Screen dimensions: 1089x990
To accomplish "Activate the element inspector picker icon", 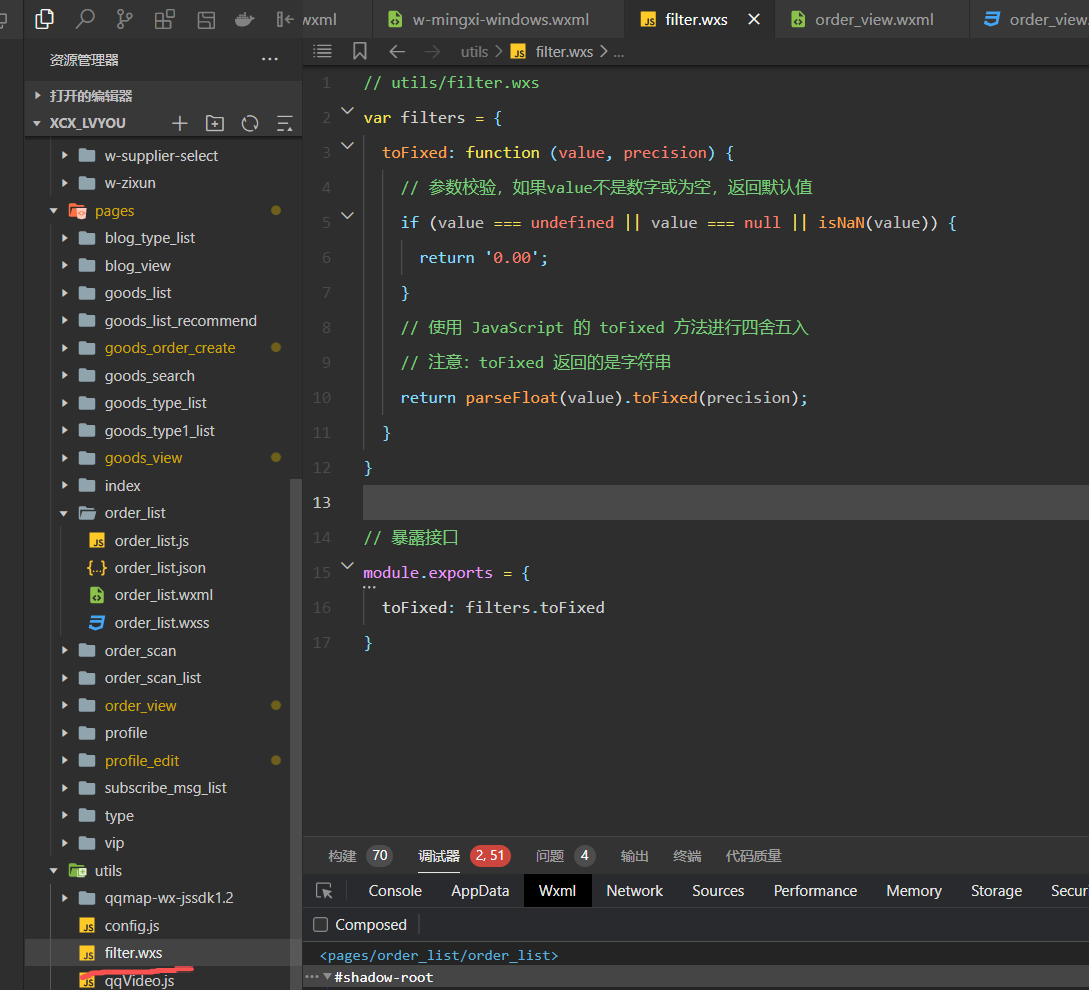I will pos(324,891).
